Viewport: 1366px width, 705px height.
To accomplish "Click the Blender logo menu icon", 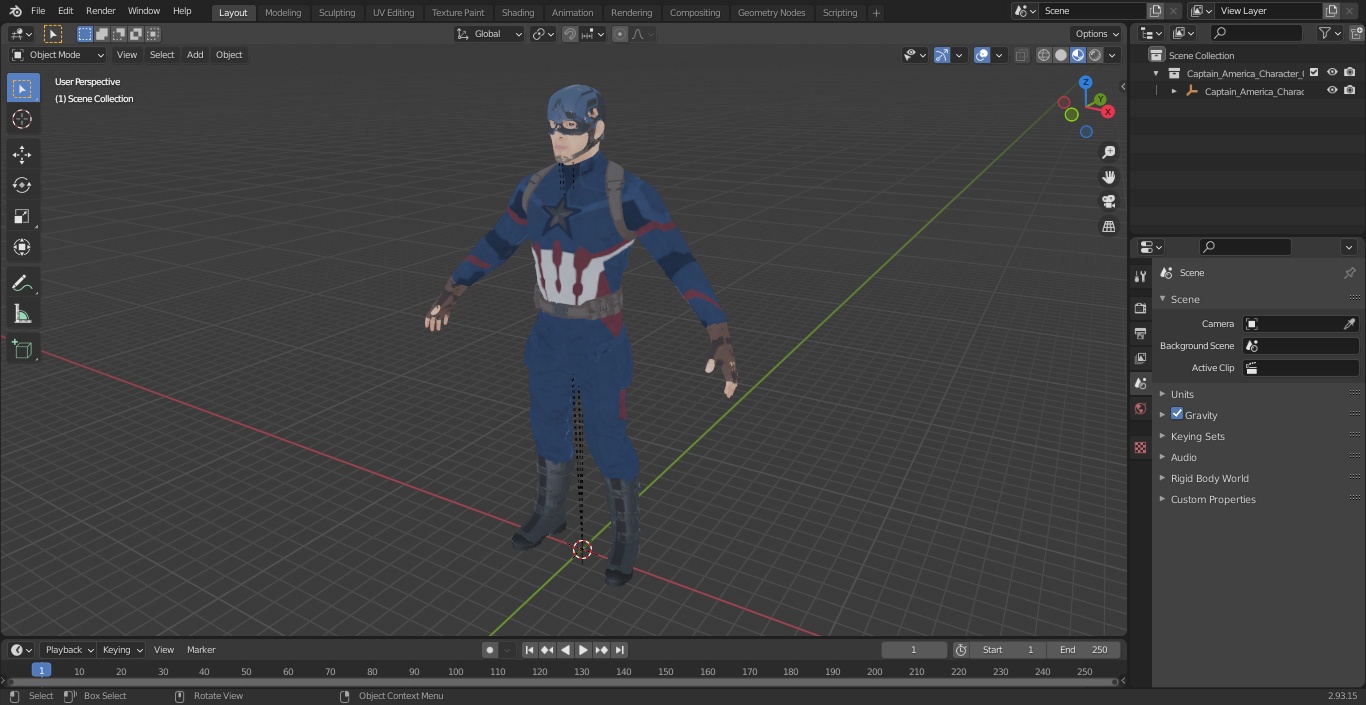I will [15, 11].
